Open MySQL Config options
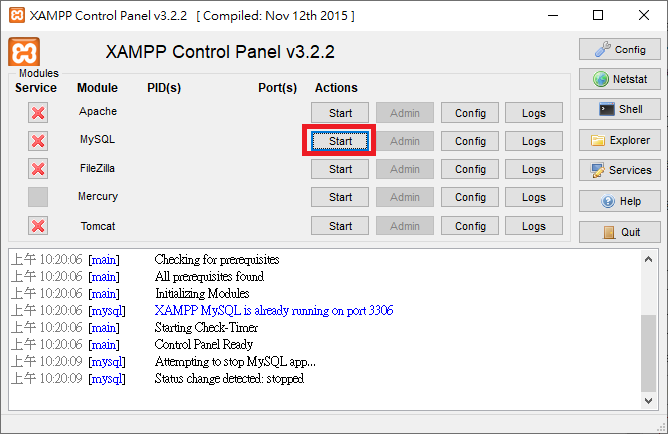The width and height of the screenshot is (668, 434). pyautogui.click(x=470, y=141)
